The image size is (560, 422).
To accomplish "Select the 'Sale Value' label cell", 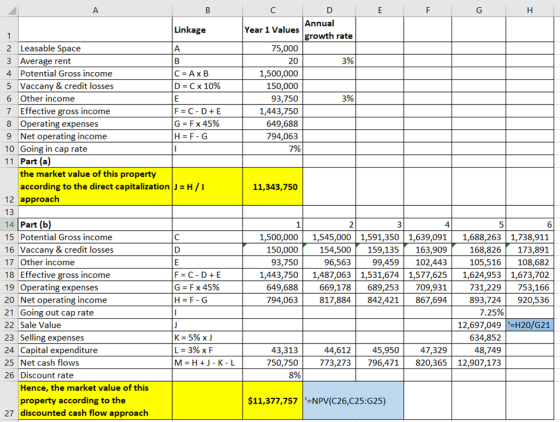I will tap(95, 325).
